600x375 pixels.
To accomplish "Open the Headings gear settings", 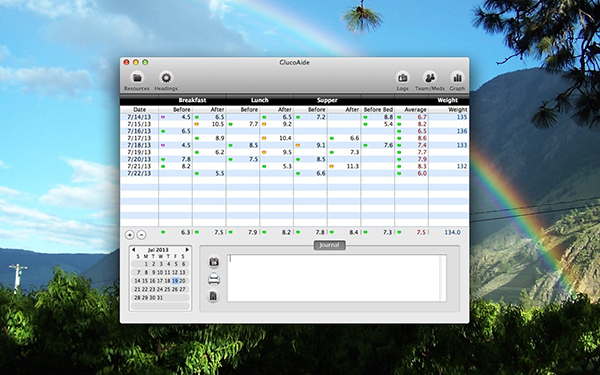I will point(166,78).
